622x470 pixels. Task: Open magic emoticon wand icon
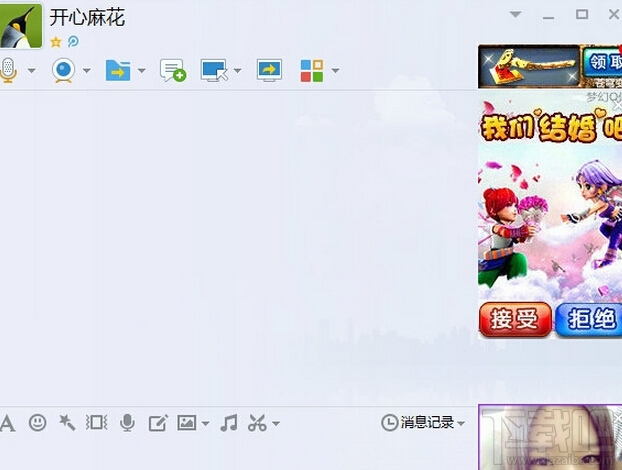67,423
